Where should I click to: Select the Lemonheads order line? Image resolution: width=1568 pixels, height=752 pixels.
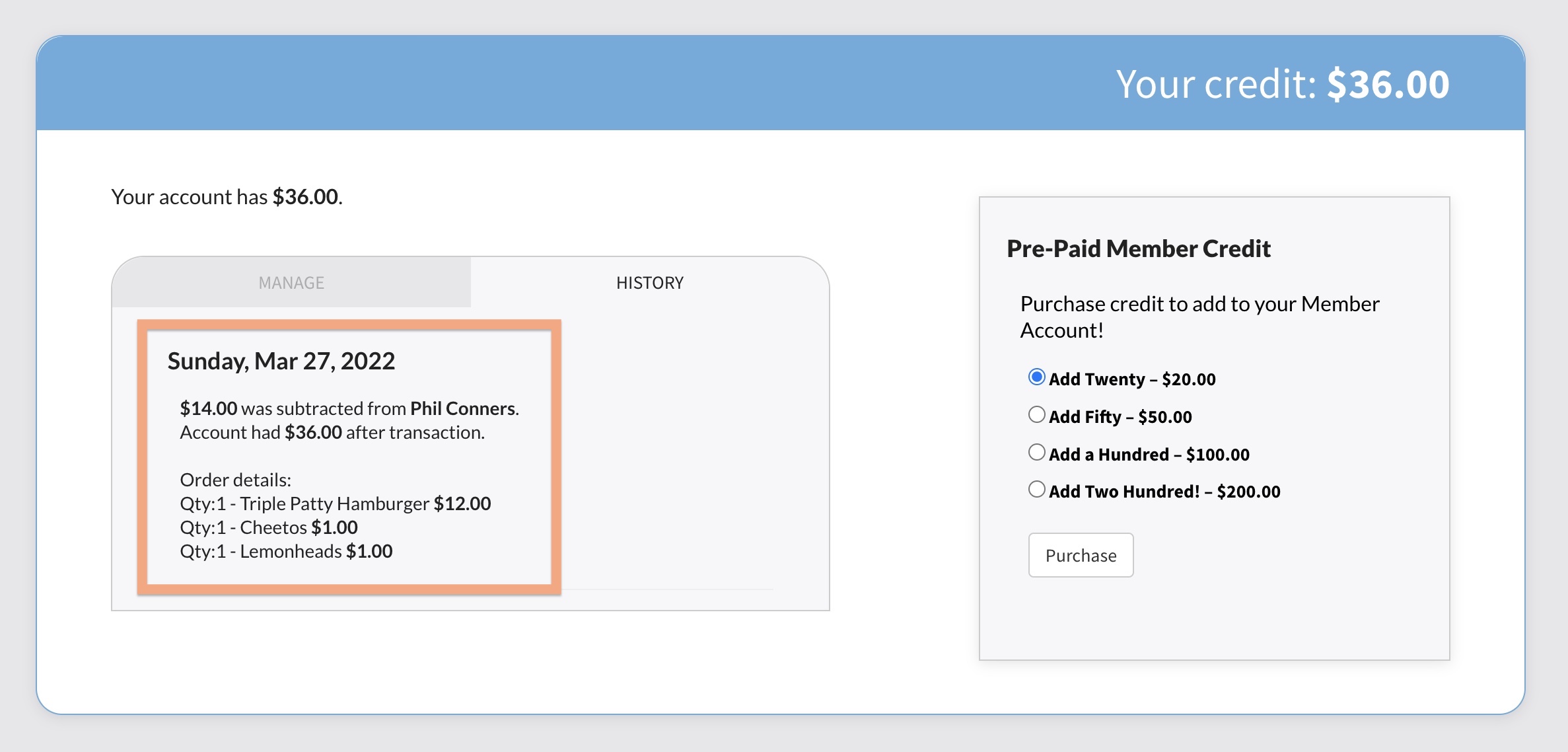coord(286,551)
